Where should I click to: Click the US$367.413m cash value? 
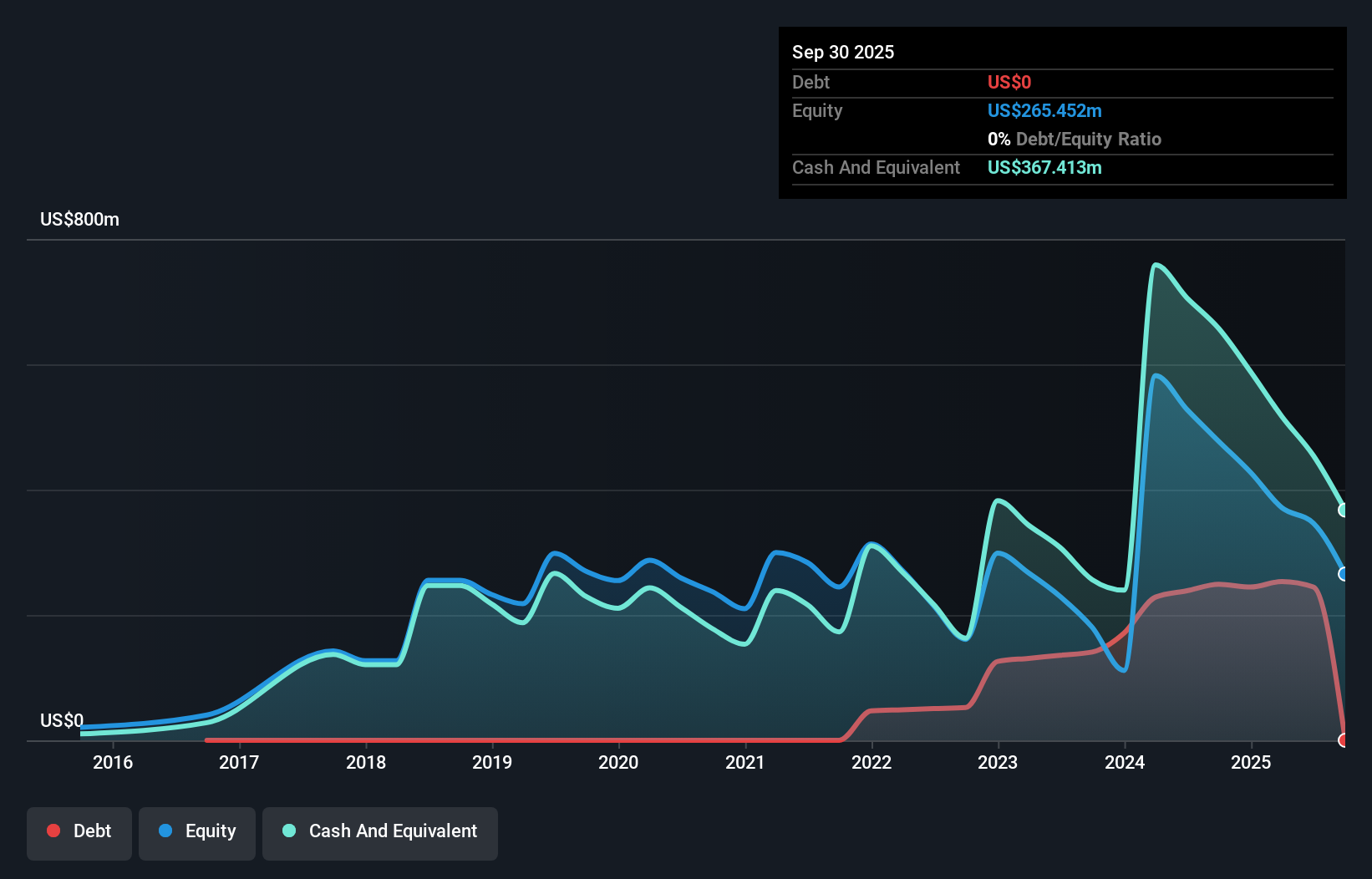tap(1044, 167)
